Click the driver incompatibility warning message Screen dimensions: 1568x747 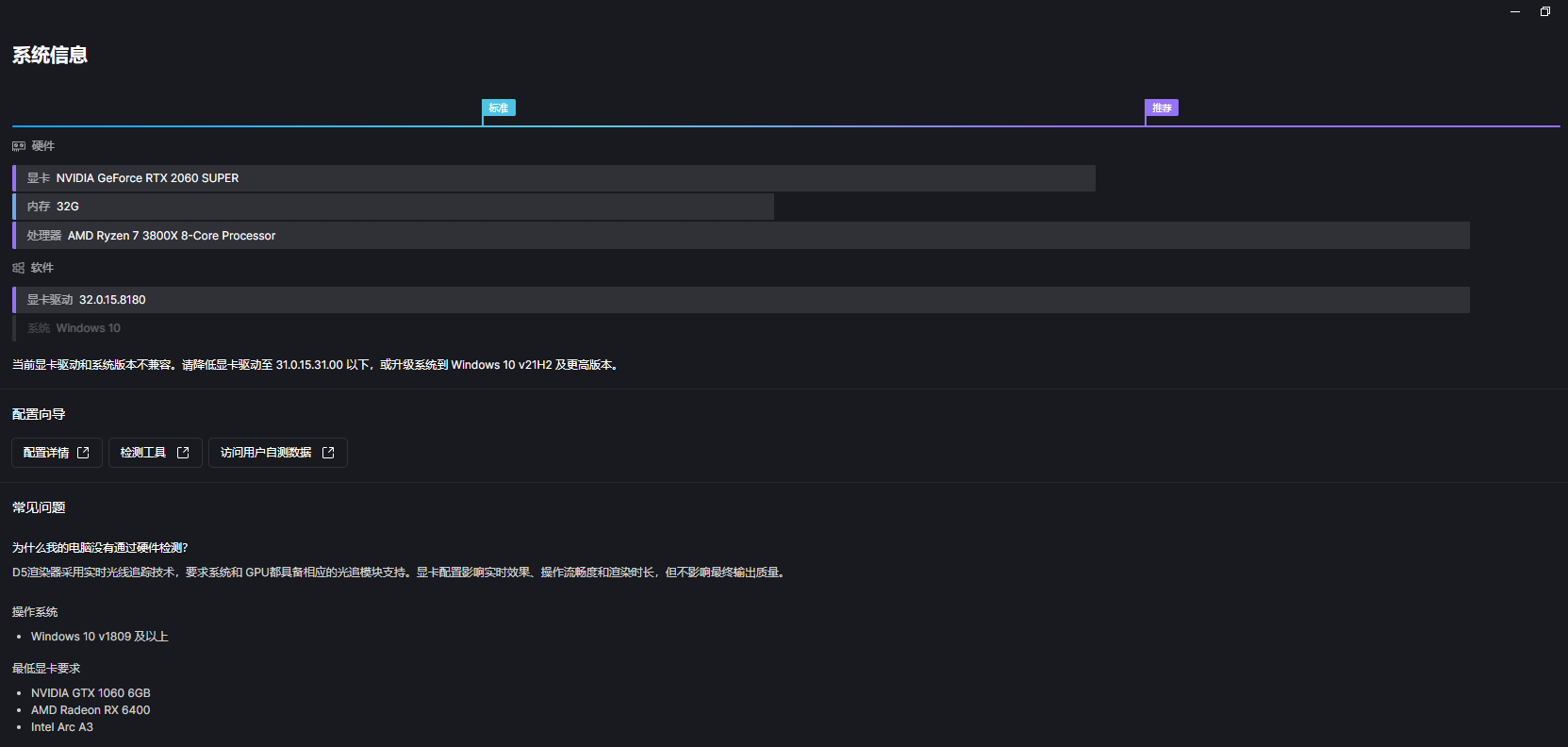pos(316,365)
